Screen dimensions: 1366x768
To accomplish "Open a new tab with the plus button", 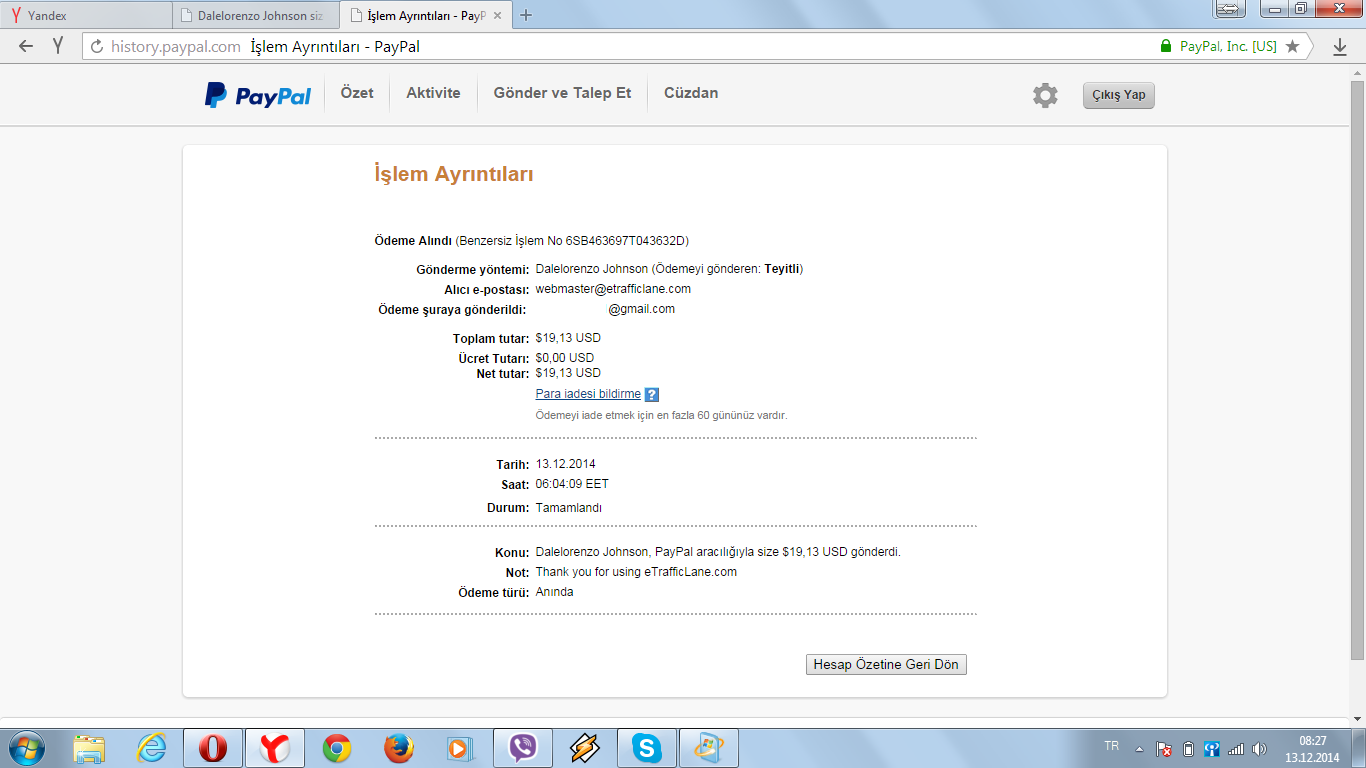I will click(x=527, y=15).
